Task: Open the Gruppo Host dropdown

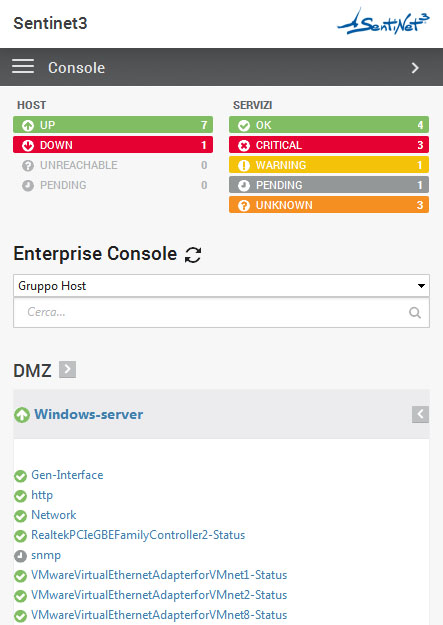Action: (221, 285)
